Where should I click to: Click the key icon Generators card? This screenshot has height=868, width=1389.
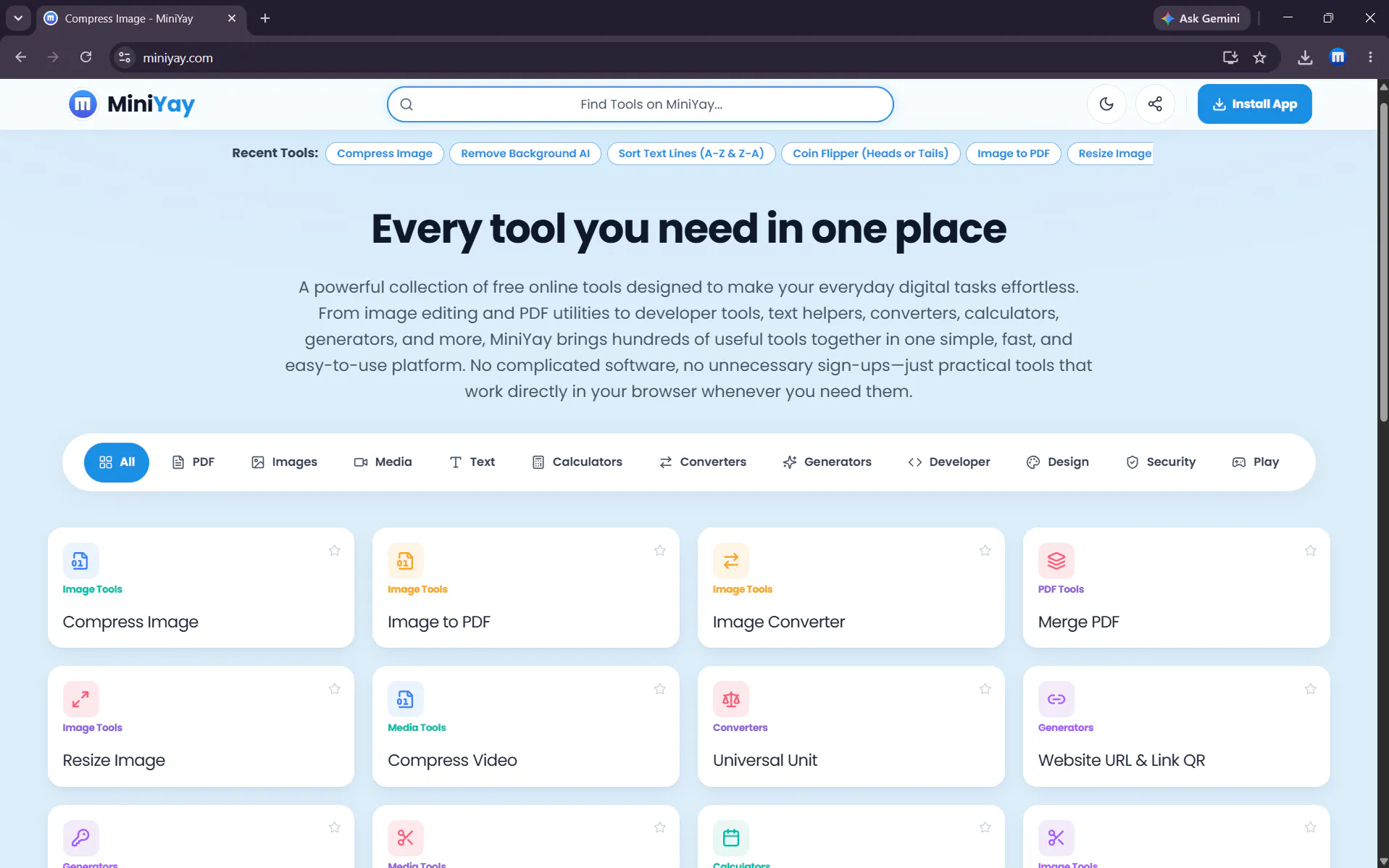click(80, 838)
